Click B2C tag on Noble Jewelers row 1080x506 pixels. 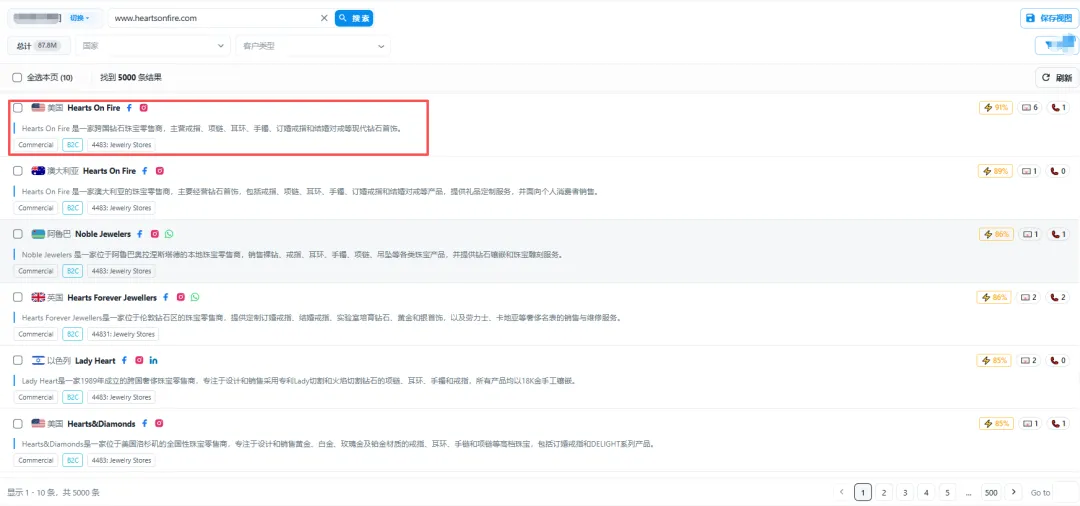tap(72, 271)
